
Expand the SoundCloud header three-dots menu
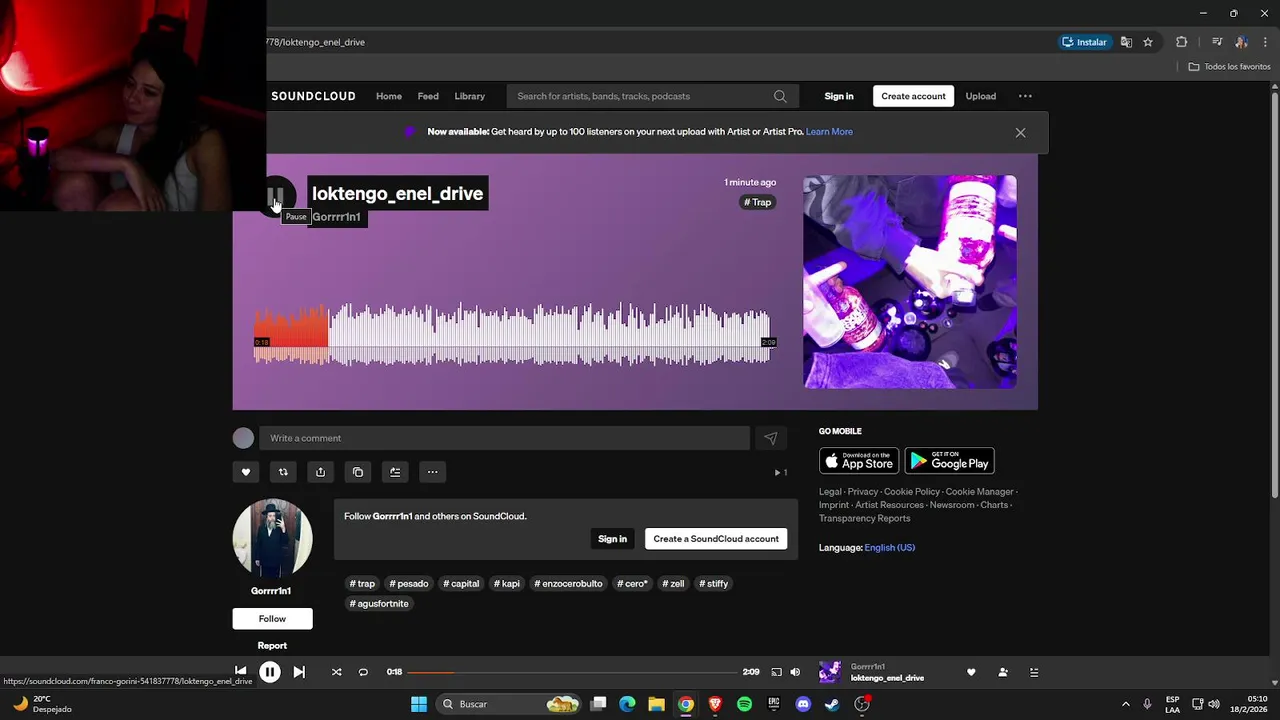(x=1025, y=96)
